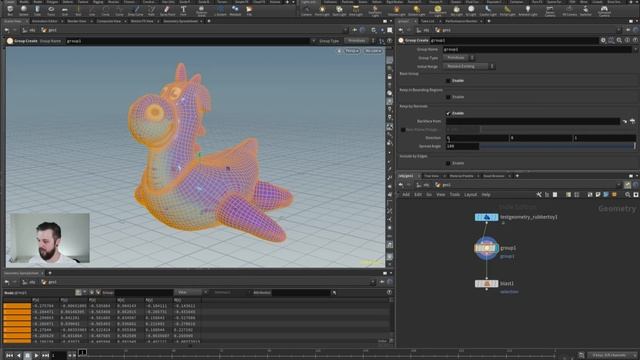
Task: Click the Spread Angle value field
Action: [462, 146]
